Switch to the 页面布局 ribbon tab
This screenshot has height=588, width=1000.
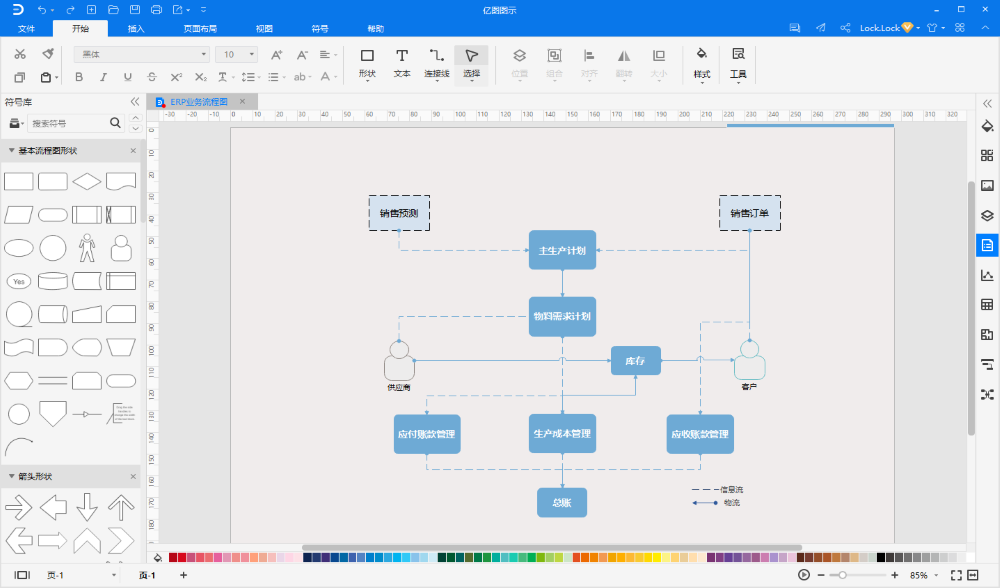click(x=200, y=29)
